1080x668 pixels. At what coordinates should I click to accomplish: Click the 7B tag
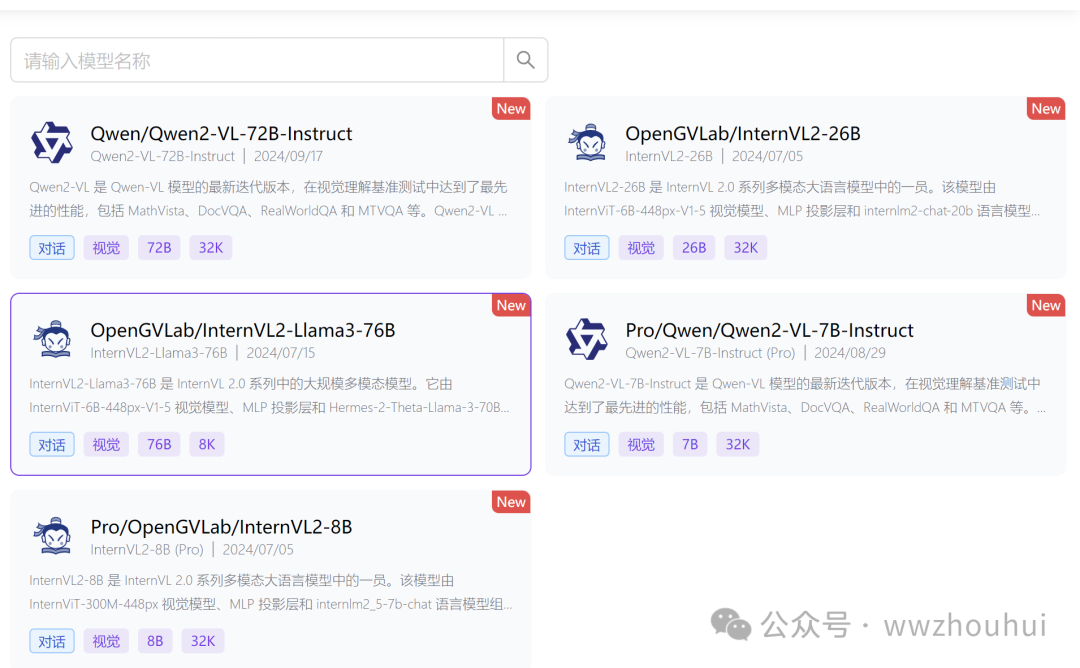pos(690,445)
